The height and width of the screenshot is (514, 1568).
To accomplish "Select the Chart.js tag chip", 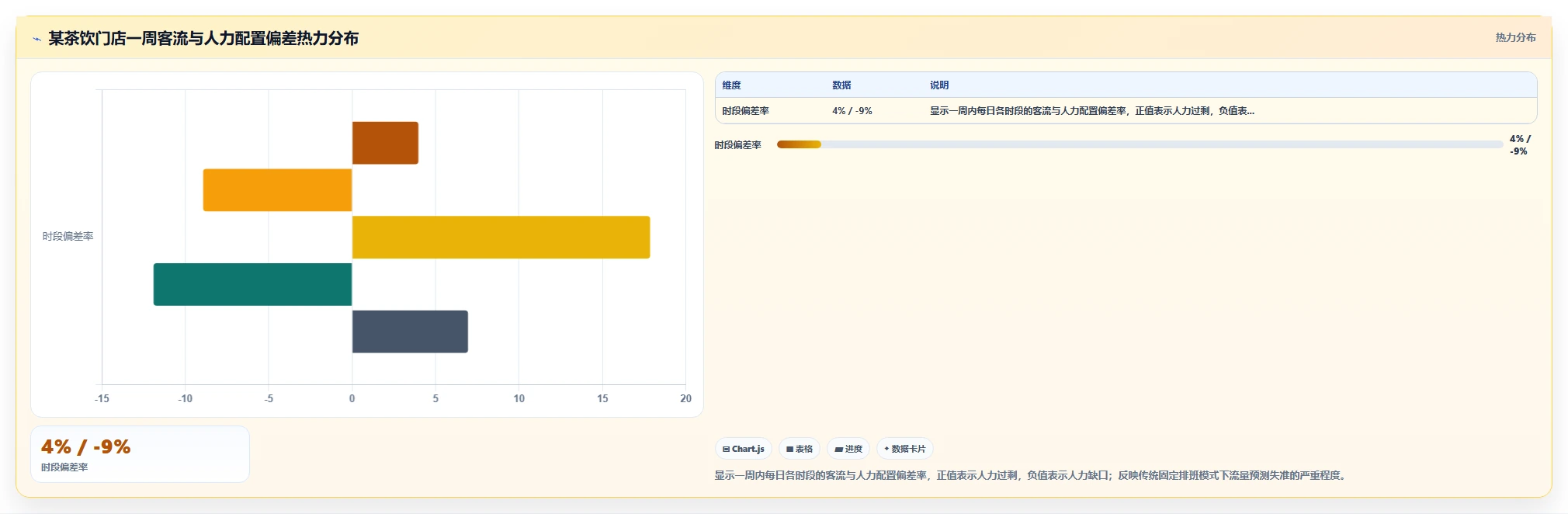I will (744, 449).
